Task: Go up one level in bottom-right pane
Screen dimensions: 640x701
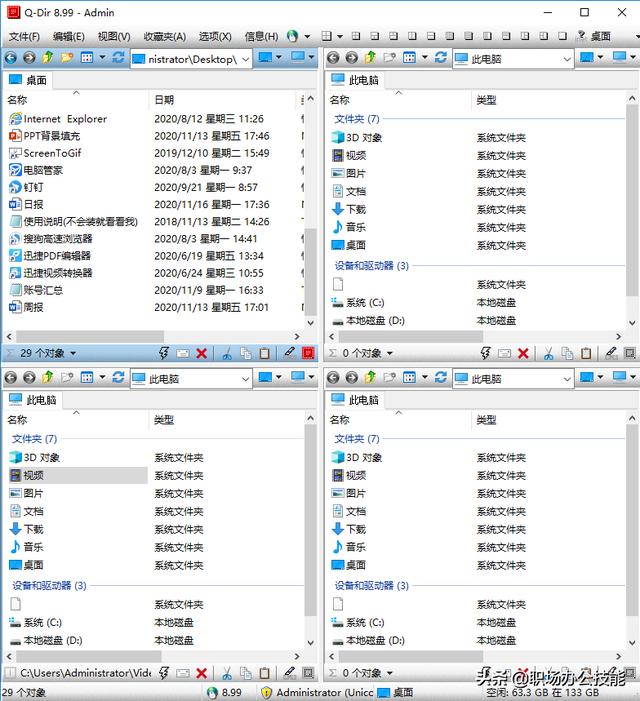Action: click(x=370, y=377)
